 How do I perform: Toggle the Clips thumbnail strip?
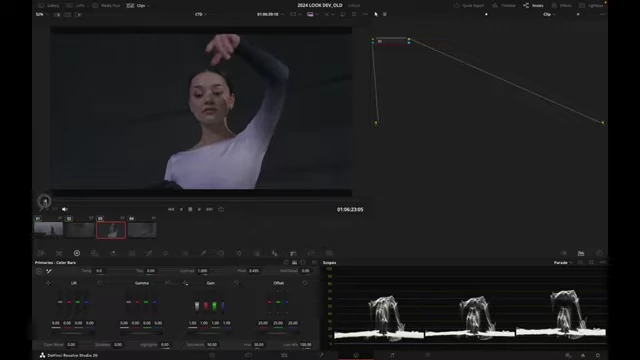click(x=136, y=6)
